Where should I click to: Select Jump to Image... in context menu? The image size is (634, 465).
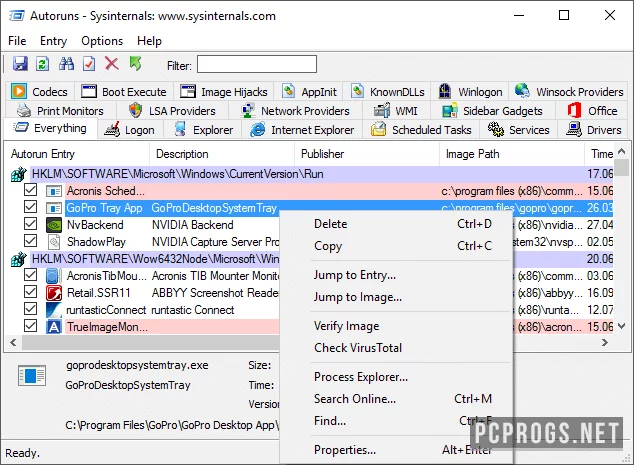[x=396, y=297]
